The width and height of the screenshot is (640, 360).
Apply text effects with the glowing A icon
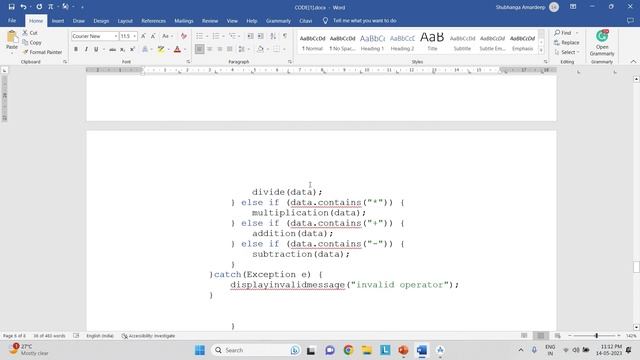click(x=145, y=49)
